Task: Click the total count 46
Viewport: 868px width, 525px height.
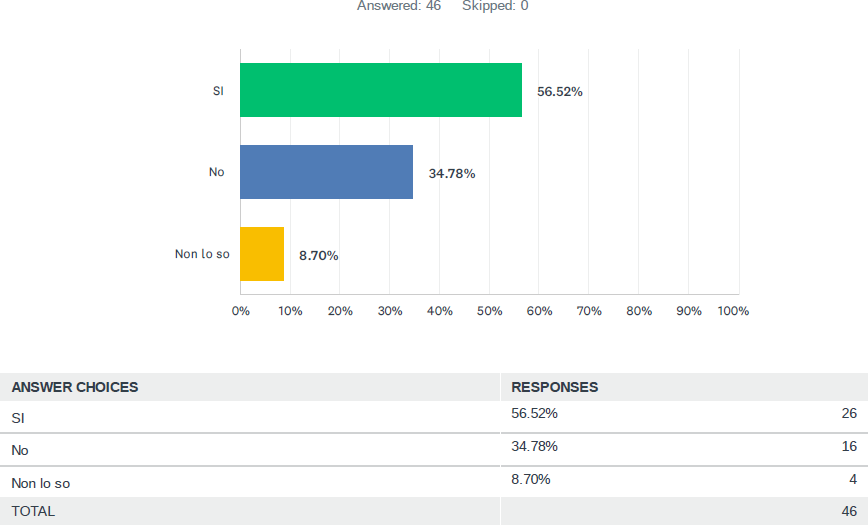Action: tap(849, 511)
